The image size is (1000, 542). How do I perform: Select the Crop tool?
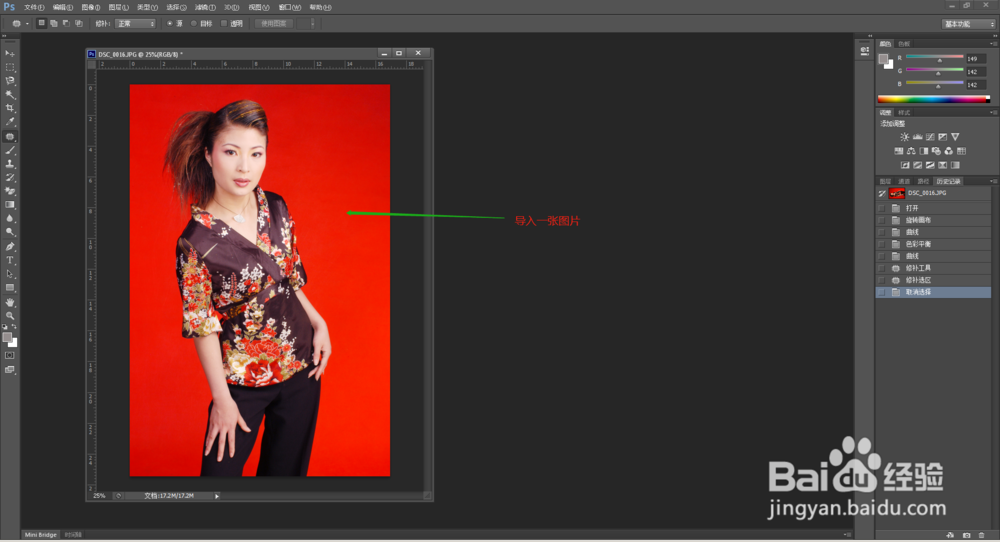click(10, 108)
